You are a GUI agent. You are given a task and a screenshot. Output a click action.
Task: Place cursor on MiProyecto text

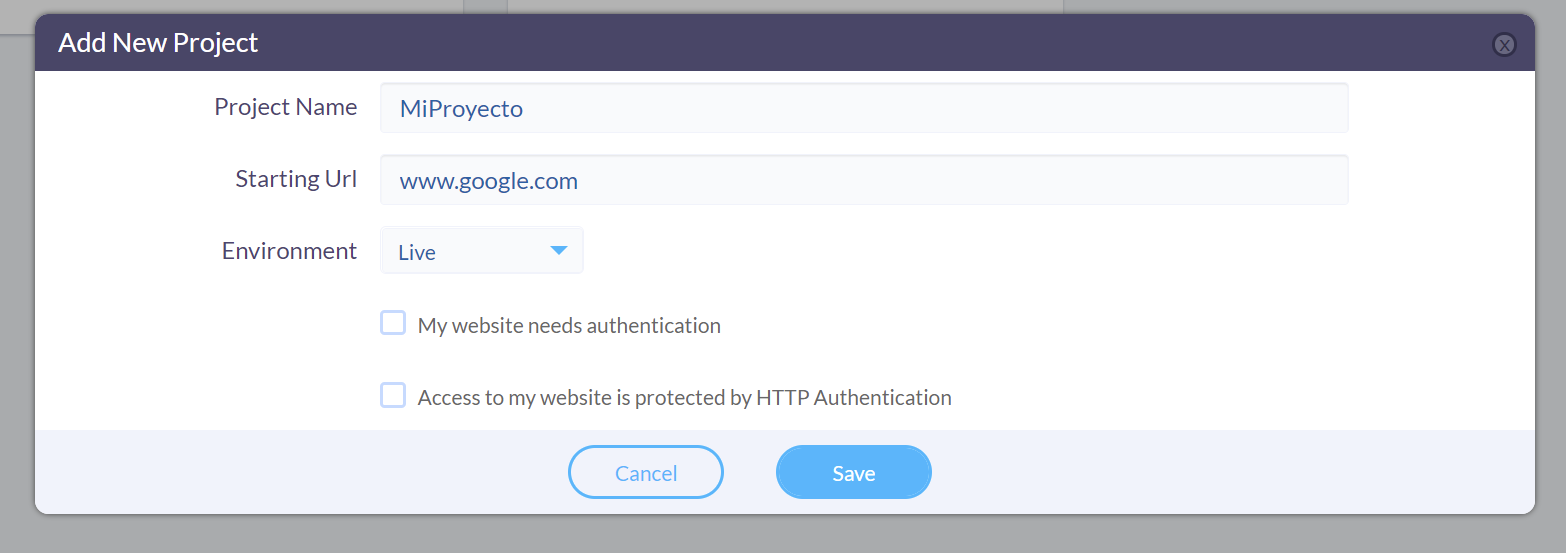(x=461, y=109)
